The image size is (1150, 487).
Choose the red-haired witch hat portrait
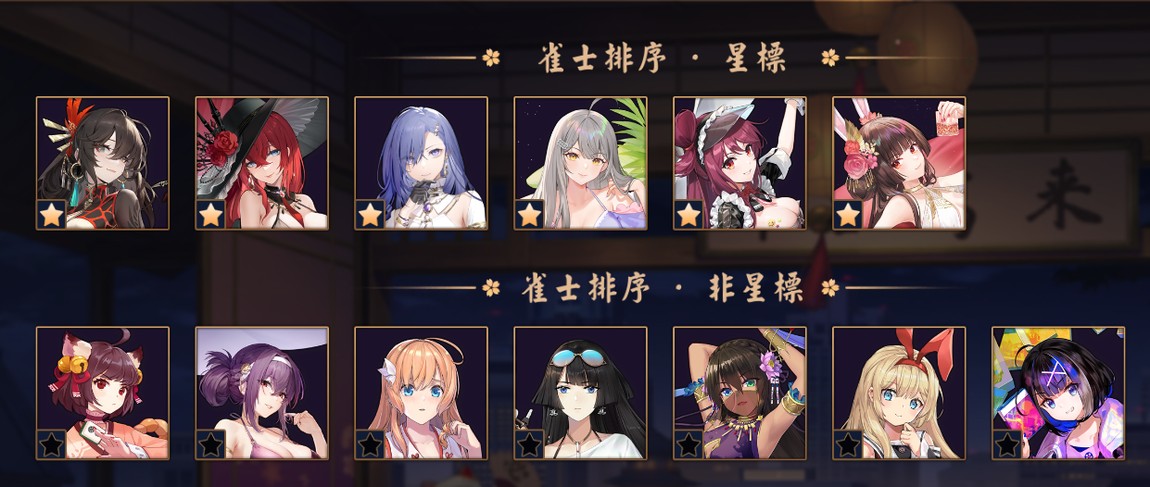(x=262, y=163)
